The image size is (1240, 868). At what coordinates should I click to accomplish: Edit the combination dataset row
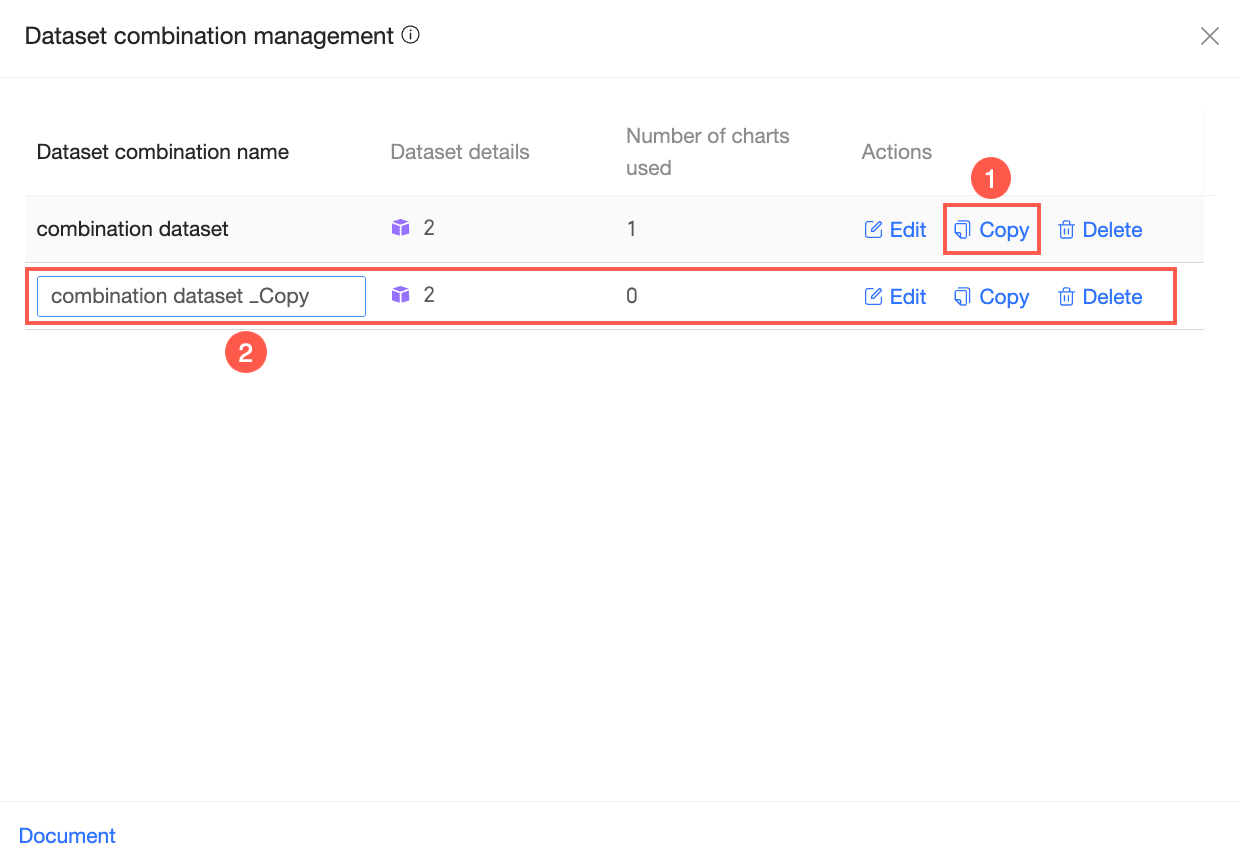point(895,230)
